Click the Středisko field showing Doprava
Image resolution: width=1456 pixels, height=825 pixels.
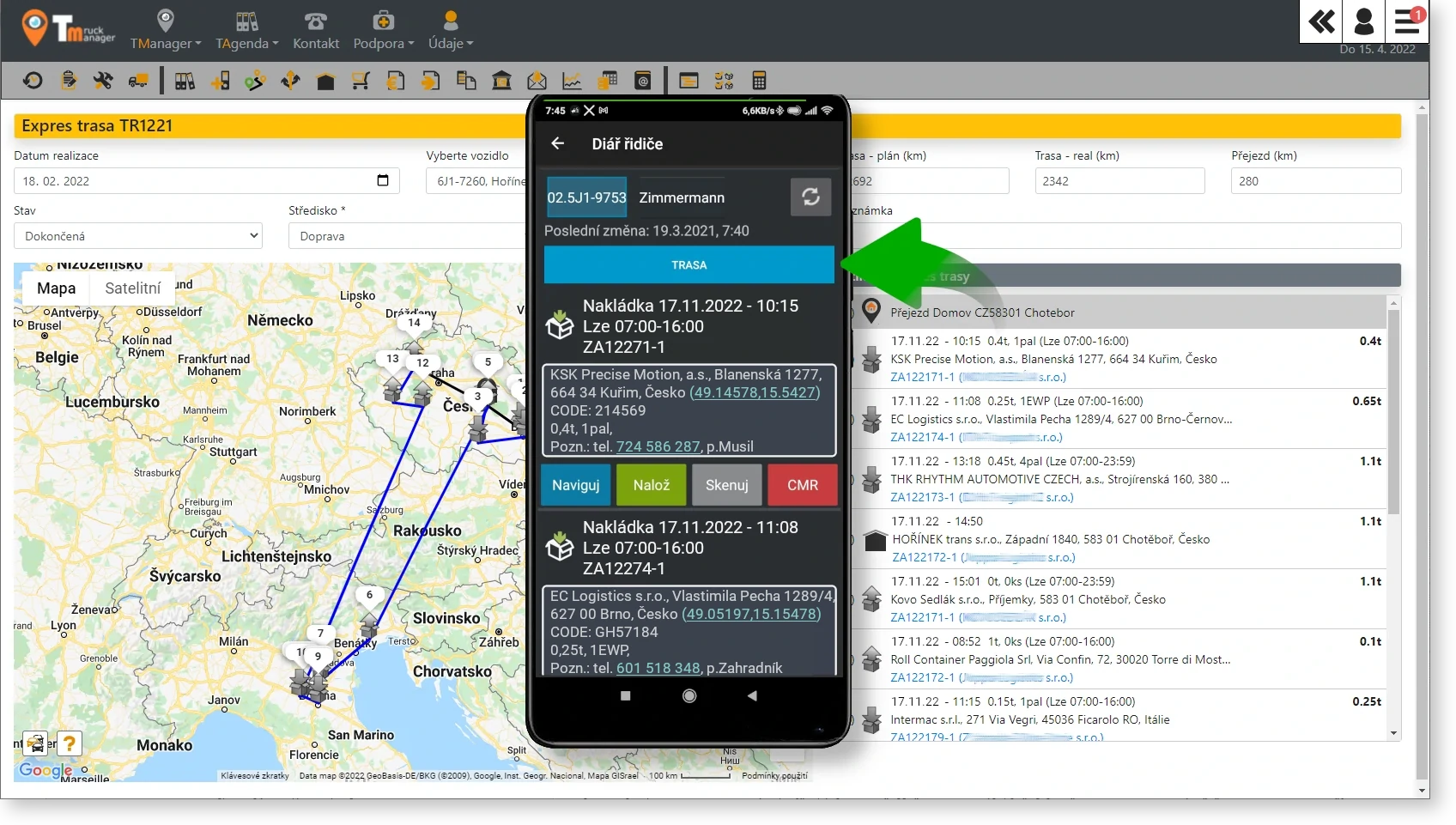tap(408, 235)
